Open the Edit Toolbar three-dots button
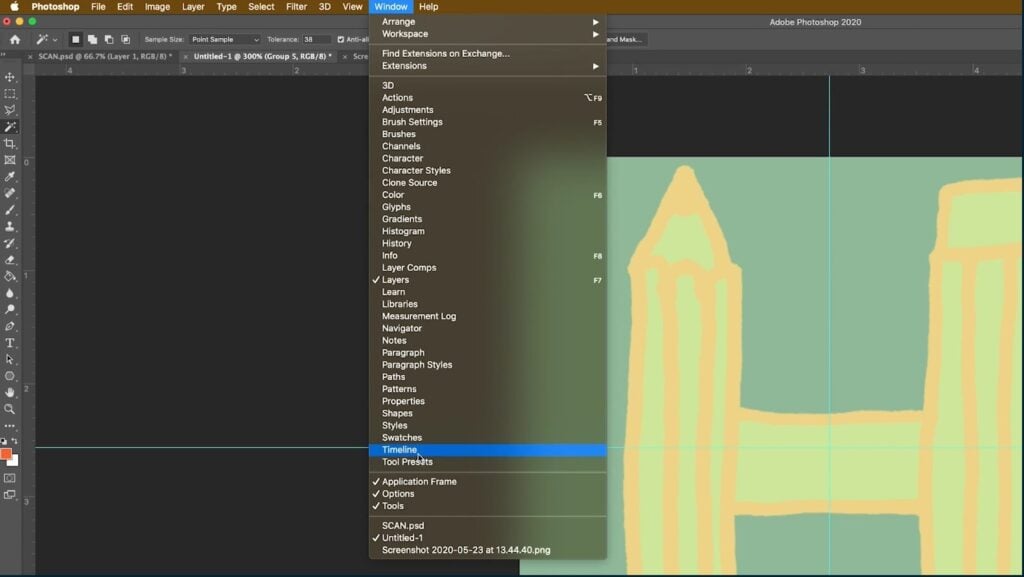This screenshot has height=577, width=1024. pyautogui.click(x=10, y=426)
